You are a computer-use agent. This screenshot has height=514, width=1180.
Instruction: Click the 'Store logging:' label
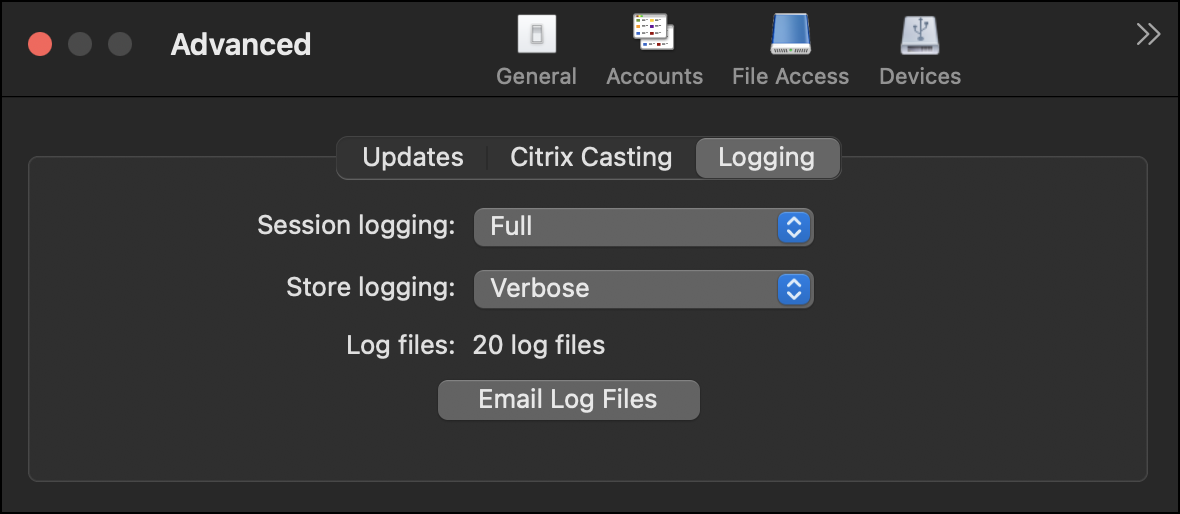click(370, 288)
